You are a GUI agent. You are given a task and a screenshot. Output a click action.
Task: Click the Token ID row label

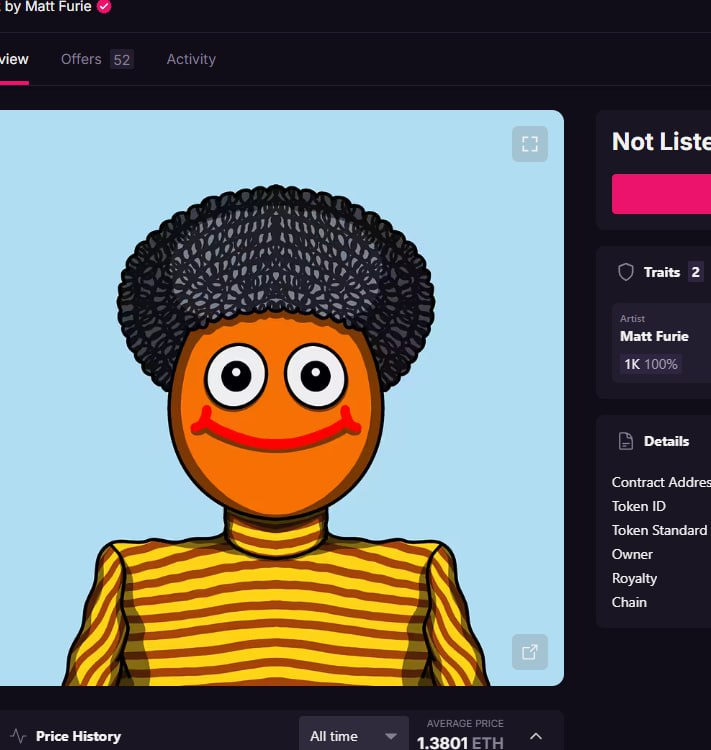[639, 506]
